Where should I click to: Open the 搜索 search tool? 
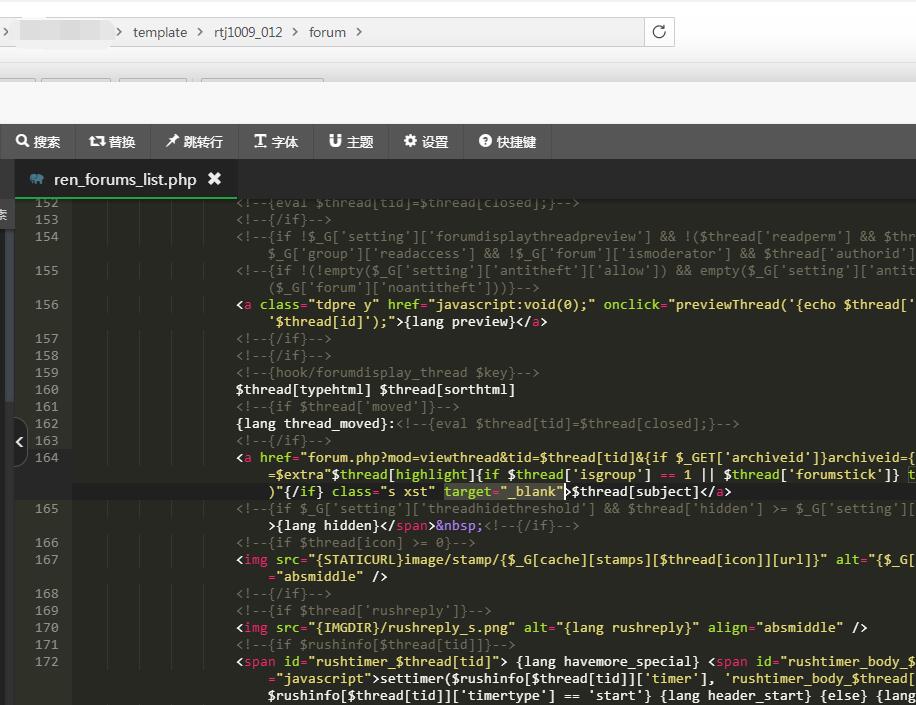pyautogui.click(x=38, y=142)
